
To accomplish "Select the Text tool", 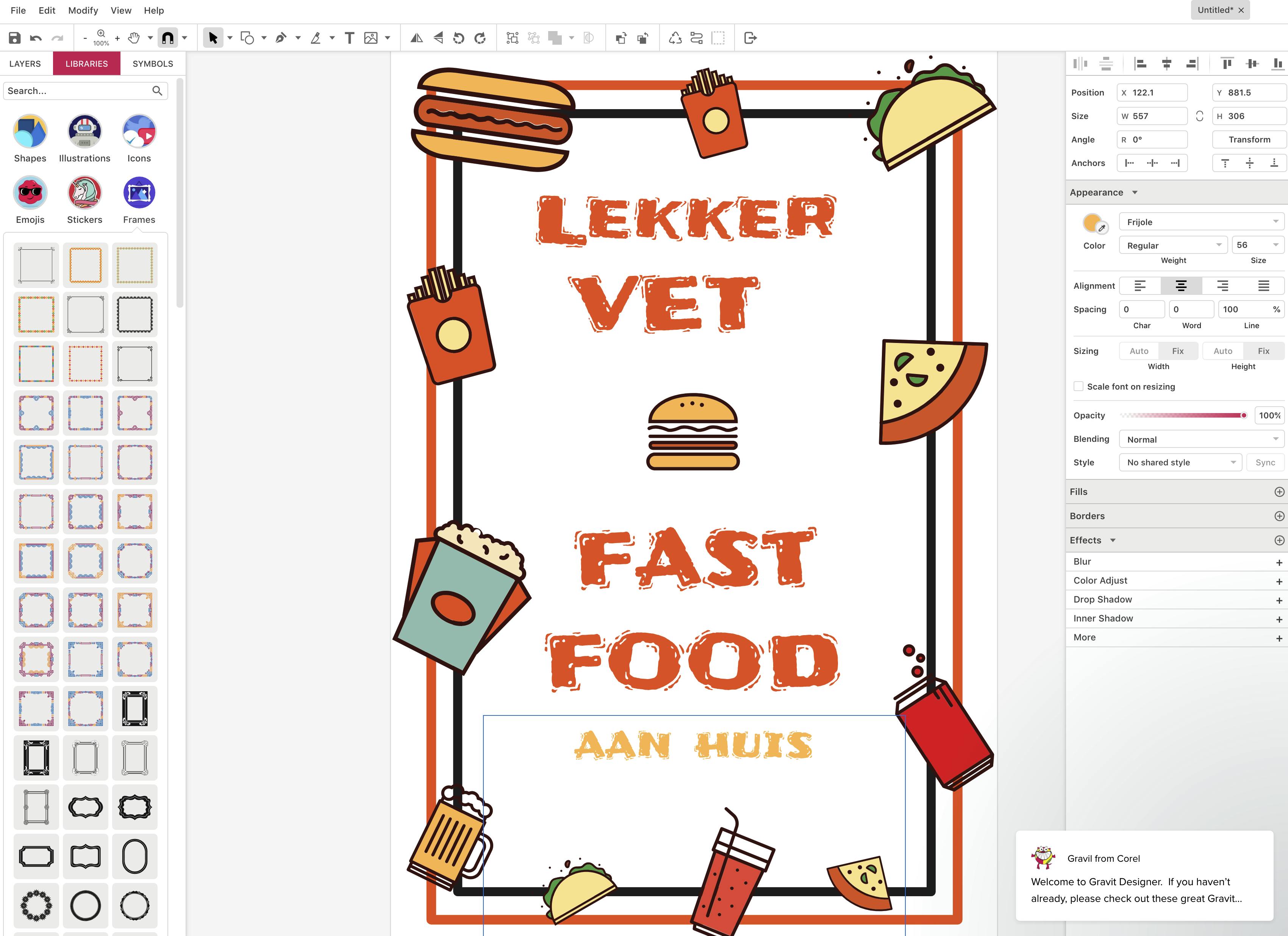I will click(349, 38).
